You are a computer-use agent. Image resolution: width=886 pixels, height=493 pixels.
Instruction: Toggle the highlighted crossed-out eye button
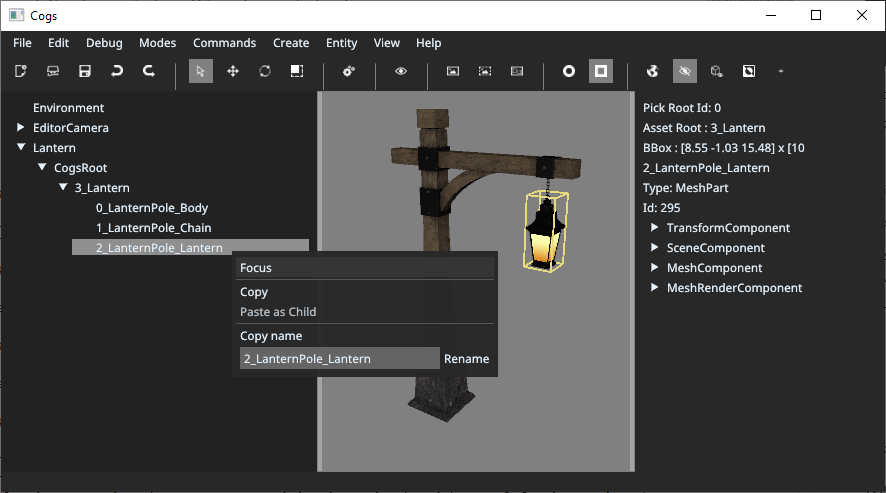[685, 71]
